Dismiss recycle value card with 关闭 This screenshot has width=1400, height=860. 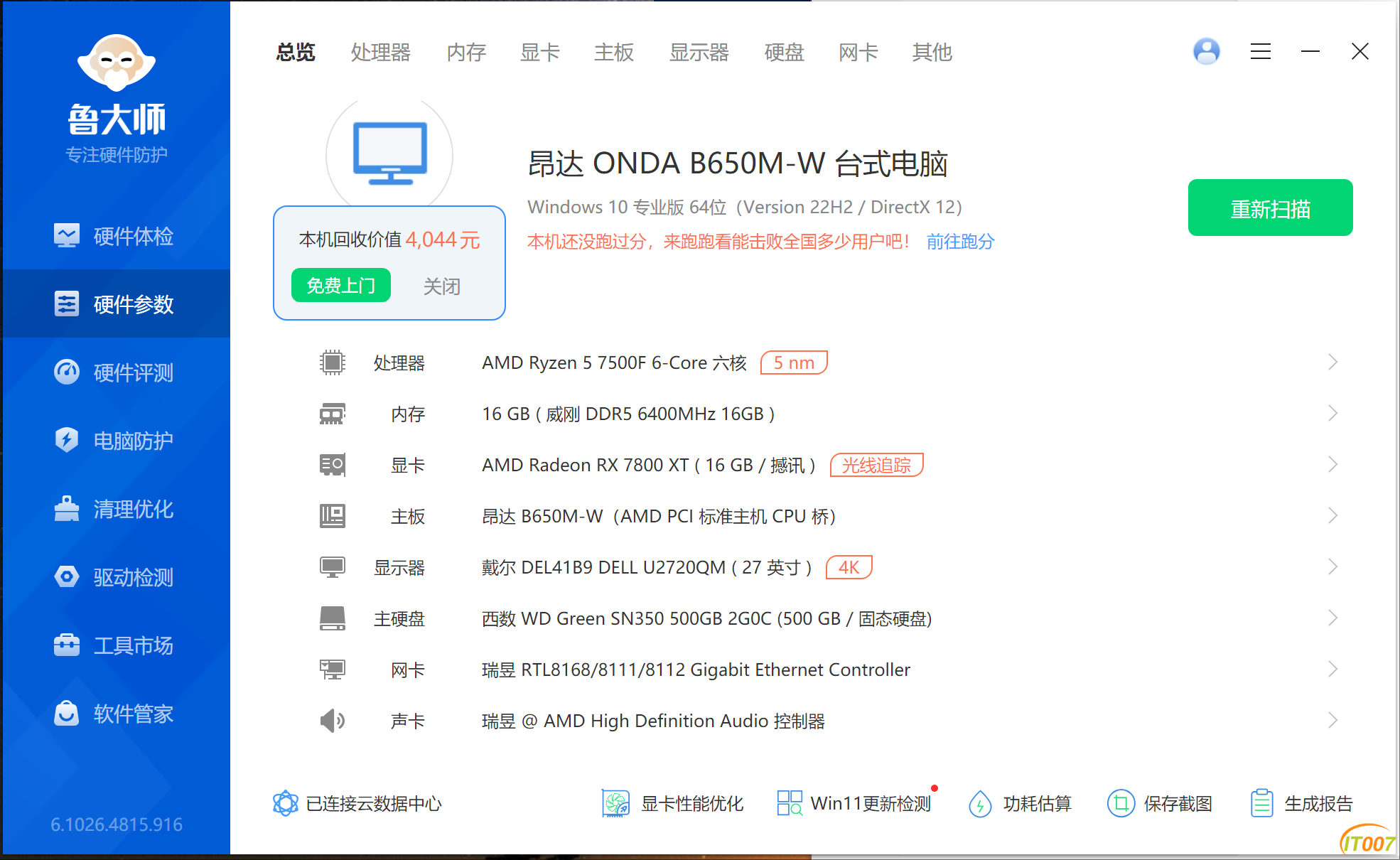coord(442,286)
